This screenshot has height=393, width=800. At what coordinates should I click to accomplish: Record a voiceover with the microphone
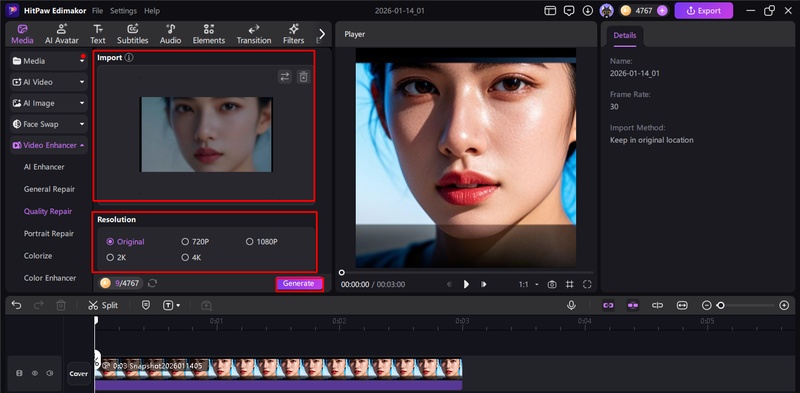point(571,305)
